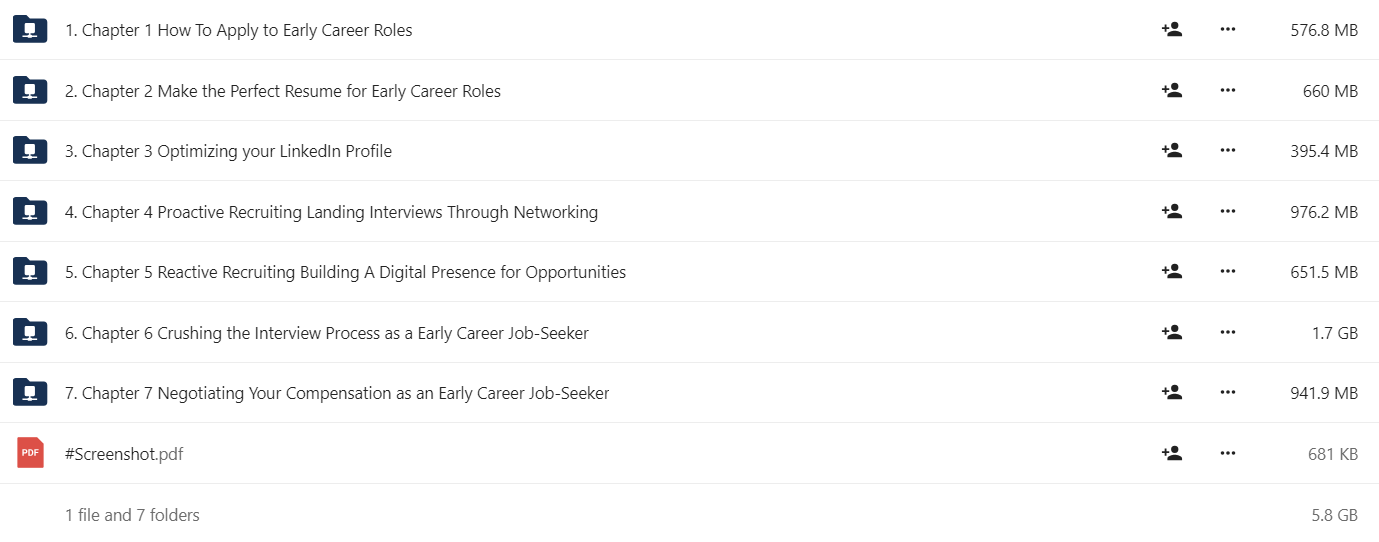Click the share icon for Chapter 7 Negotiating

click(1171, 393)
